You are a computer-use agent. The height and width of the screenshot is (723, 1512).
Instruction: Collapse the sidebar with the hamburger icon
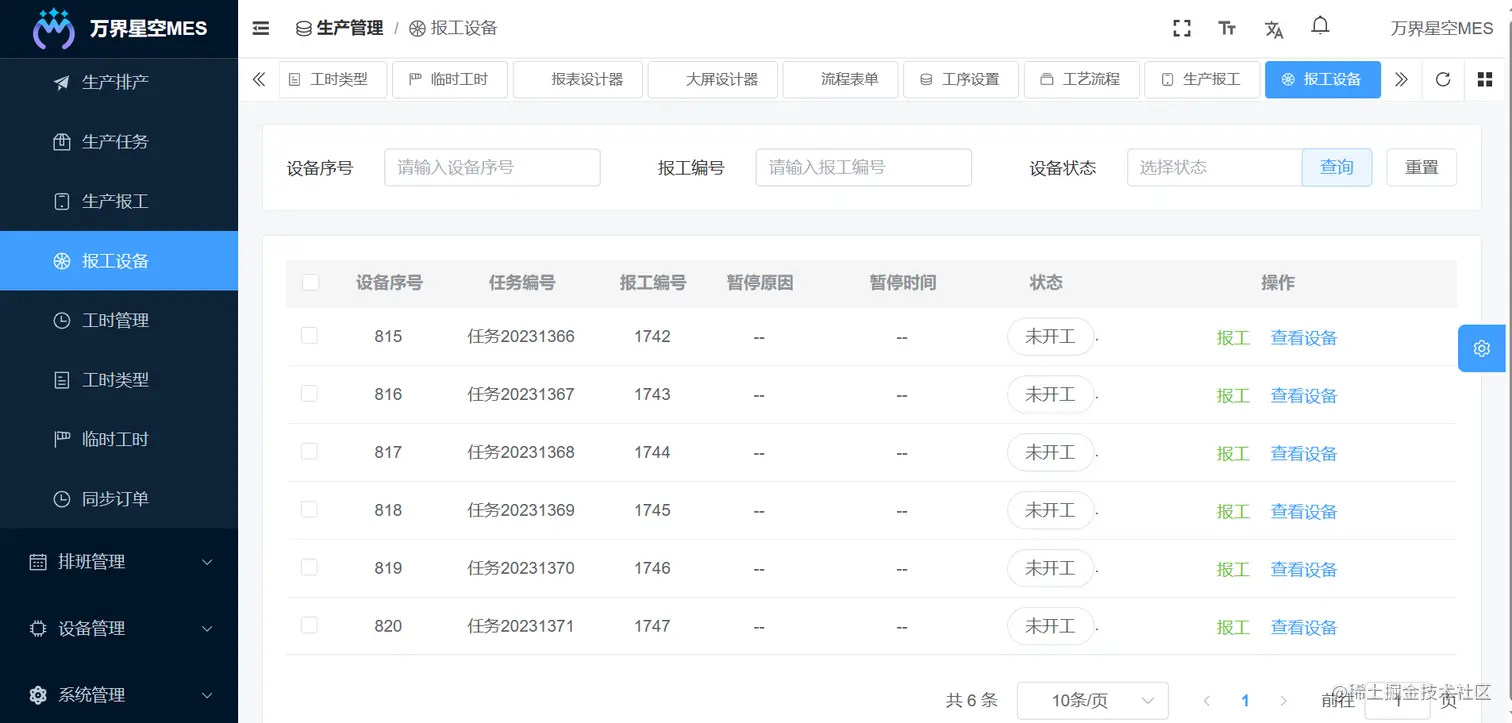pos(260,28)
